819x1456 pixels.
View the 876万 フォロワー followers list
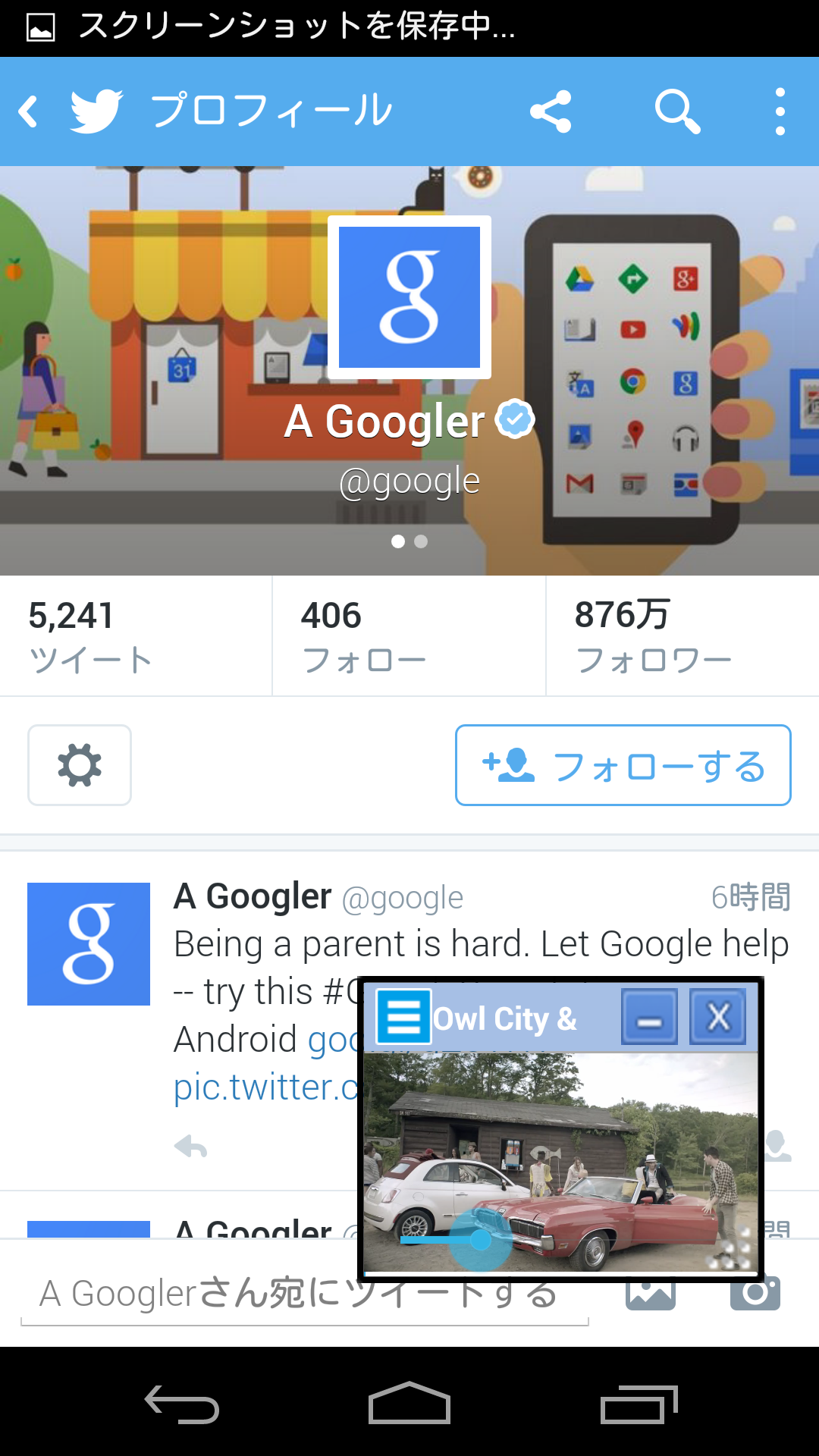click(x=682, y=635)
